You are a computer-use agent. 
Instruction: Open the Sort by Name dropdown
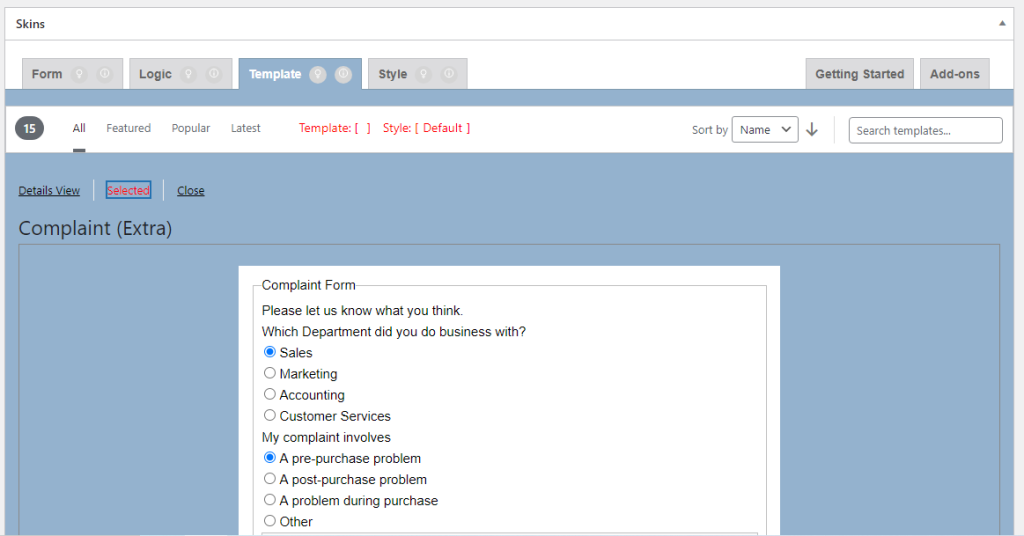[x=765, y=130]
